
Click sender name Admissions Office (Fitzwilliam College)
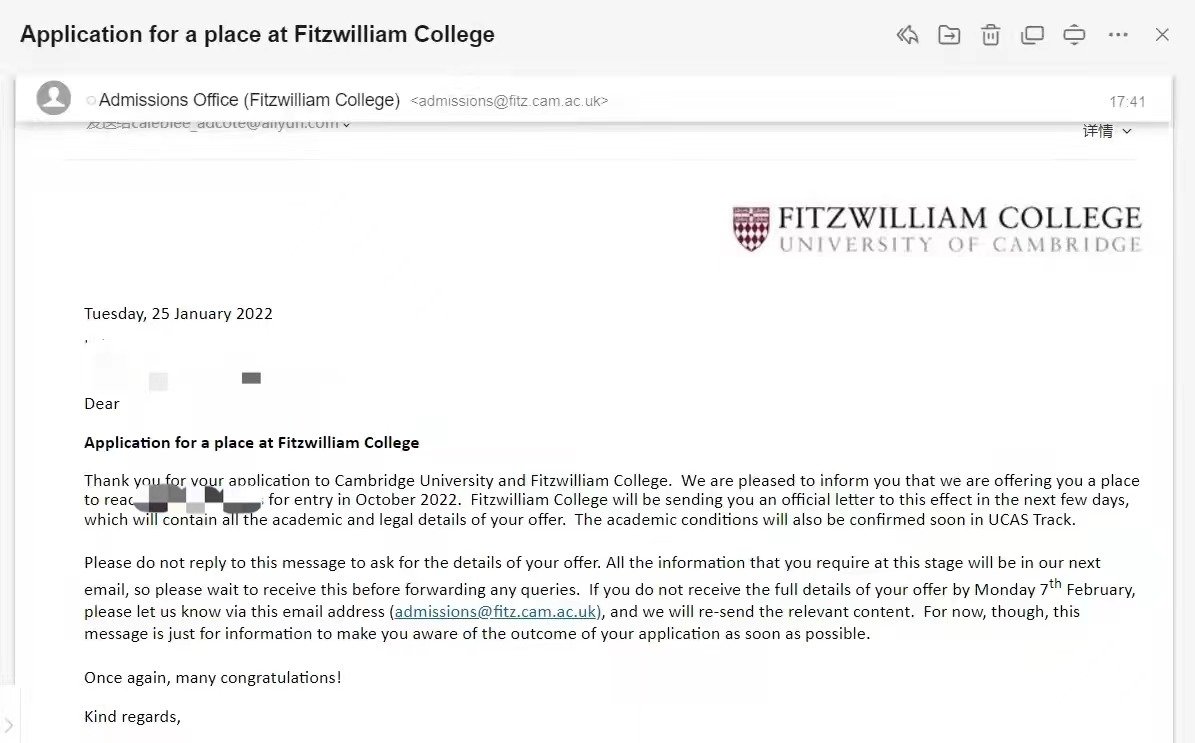pos(249,100)
